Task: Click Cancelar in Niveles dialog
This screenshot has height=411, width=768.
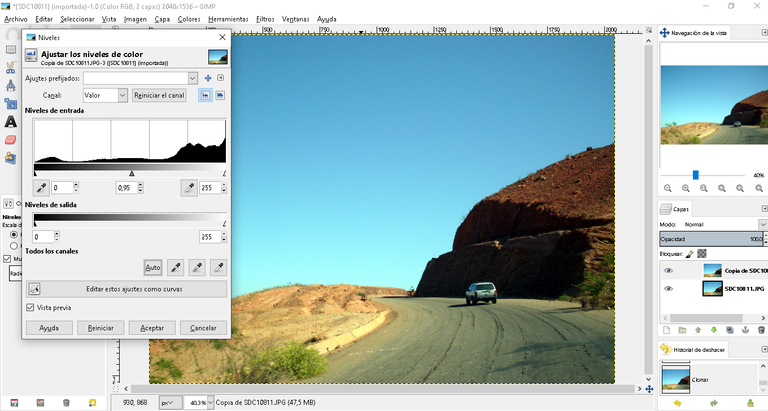Action: [x=203, y=328]
